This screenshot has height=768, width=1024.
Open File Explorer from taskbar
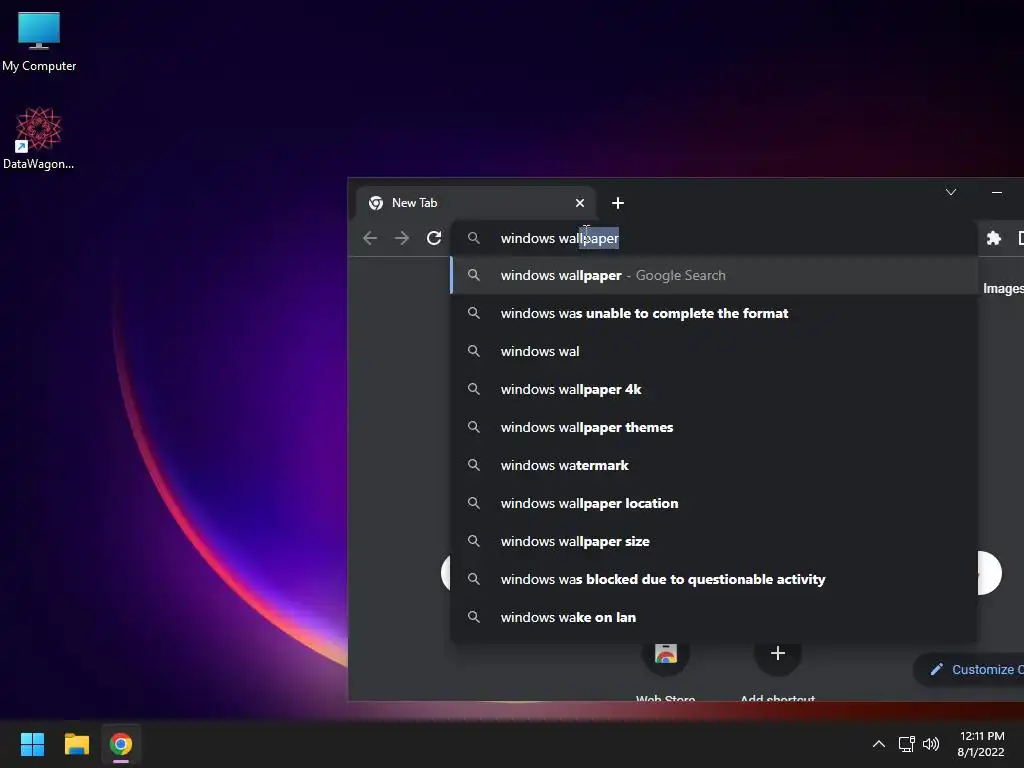[76, 744]
